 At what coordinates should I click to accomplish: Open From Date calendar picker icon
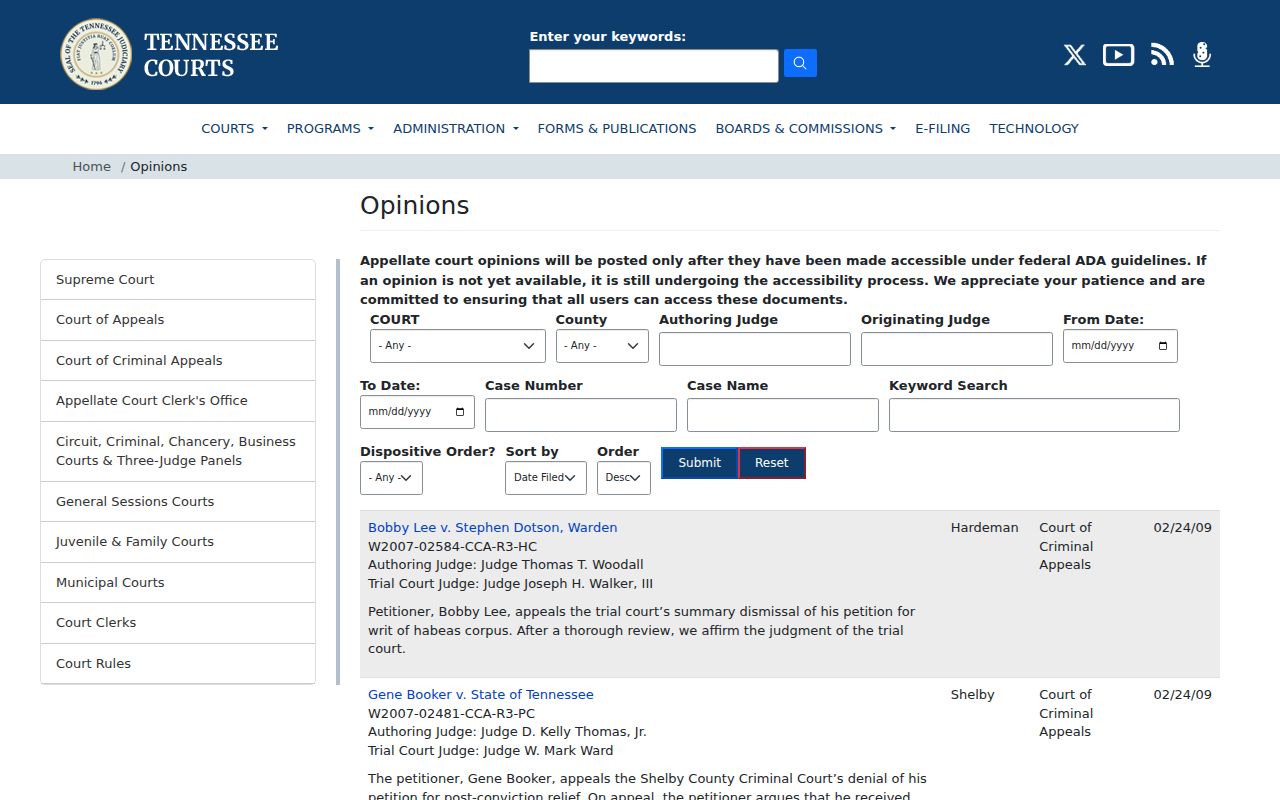click(1162, 346)
